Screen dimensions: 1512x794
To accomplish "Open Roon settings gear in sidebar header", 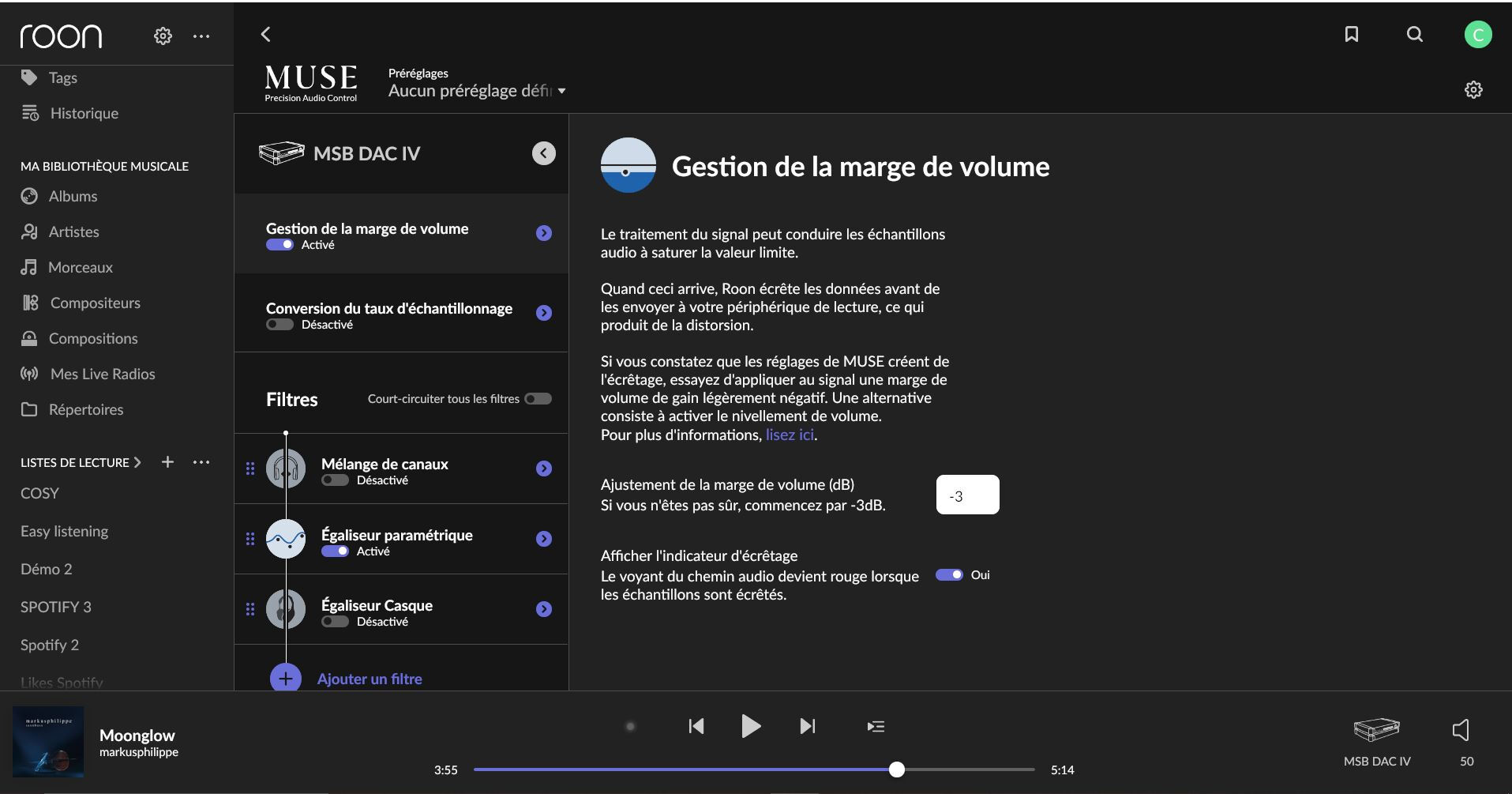I will click(x=163, y=36).
